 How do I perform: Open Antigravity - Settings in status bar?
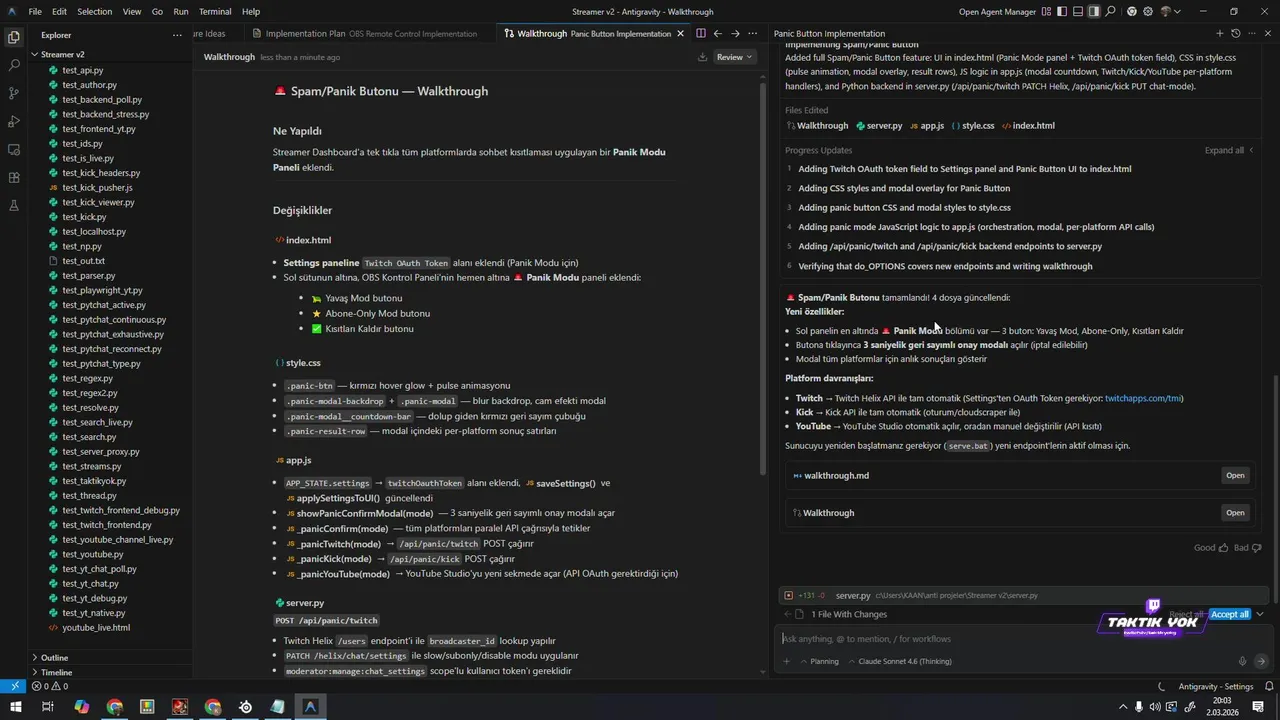click(1216, 686)
